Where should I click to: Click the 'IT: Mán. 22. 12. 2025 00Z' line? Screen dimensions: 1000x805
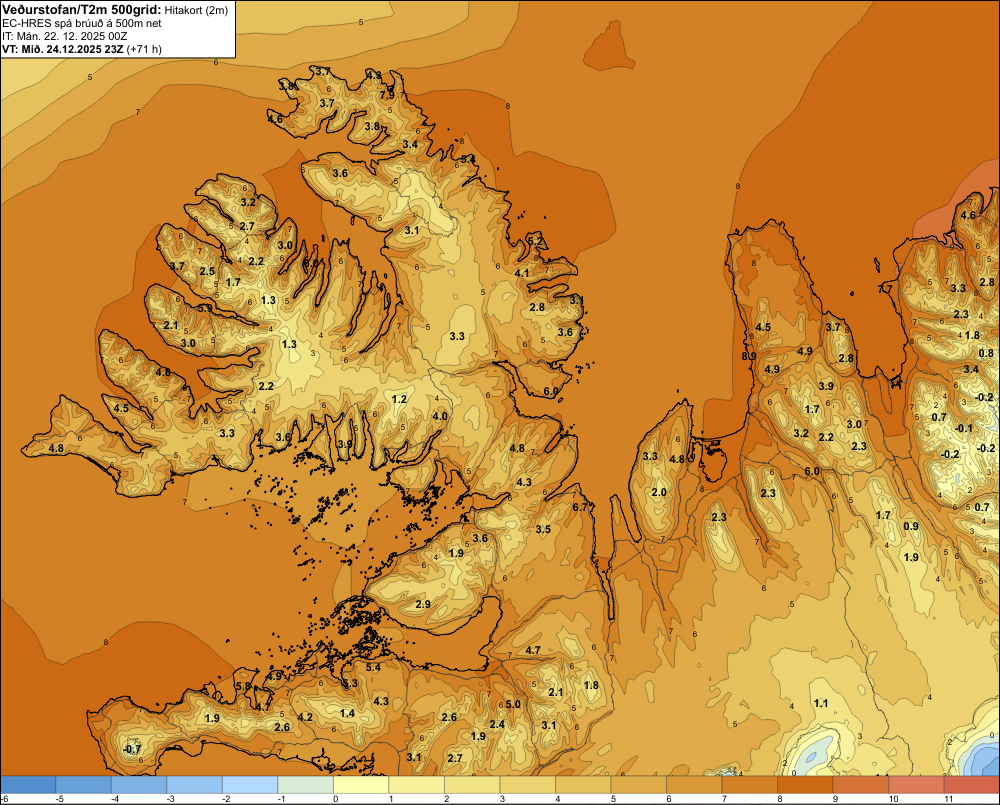pos(64,36)
